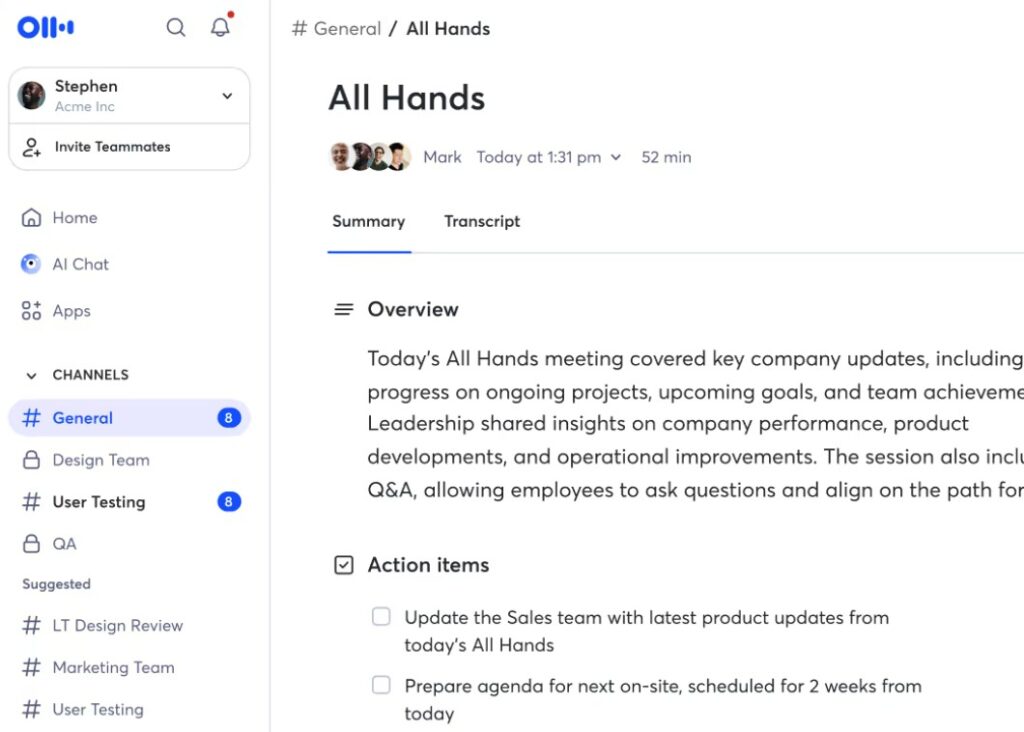The width and height of the screenshot is (1024, 732).
Task: Open suggested LT Design Review channel
Action: [x=117, y=626]
